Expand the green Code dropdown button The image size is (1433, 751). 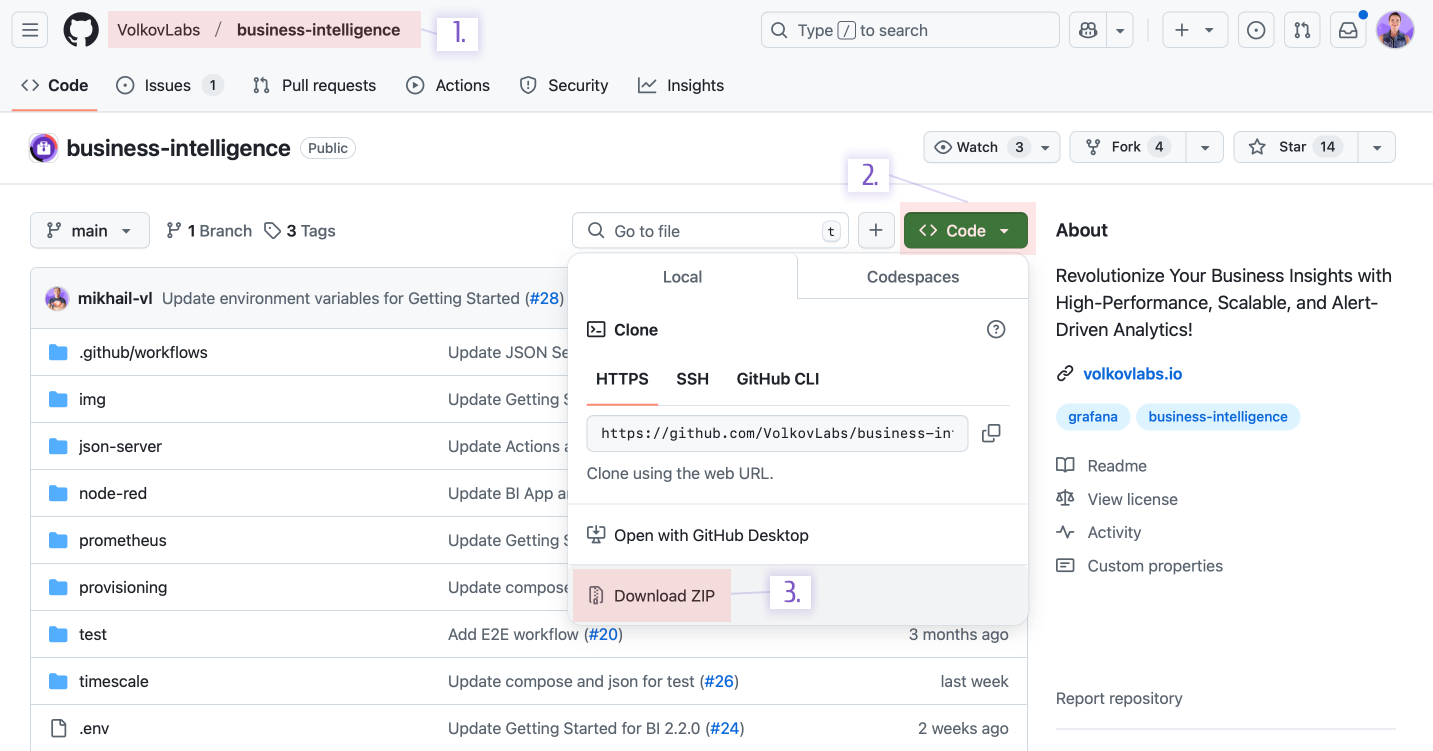966,231
